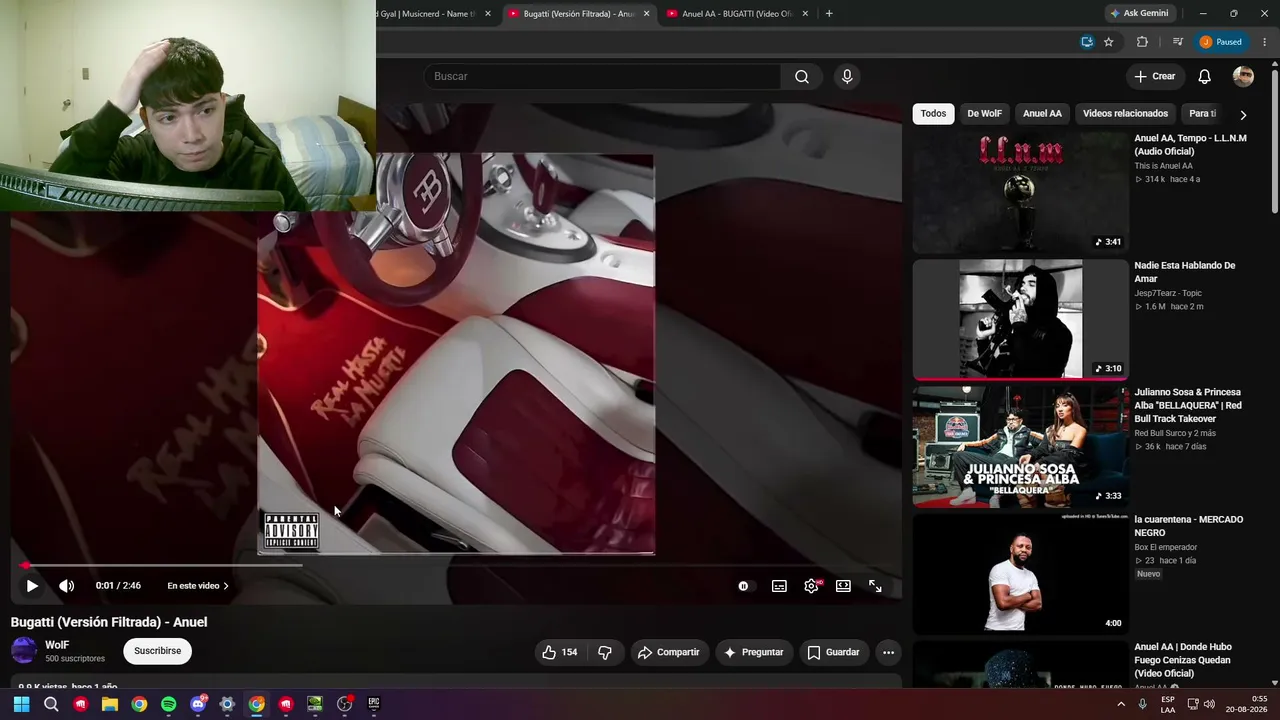Open the YouTube account avatar menu
Viewport: 1280px width, 720px height.
pyautogui.click(x=1243, y=76)
